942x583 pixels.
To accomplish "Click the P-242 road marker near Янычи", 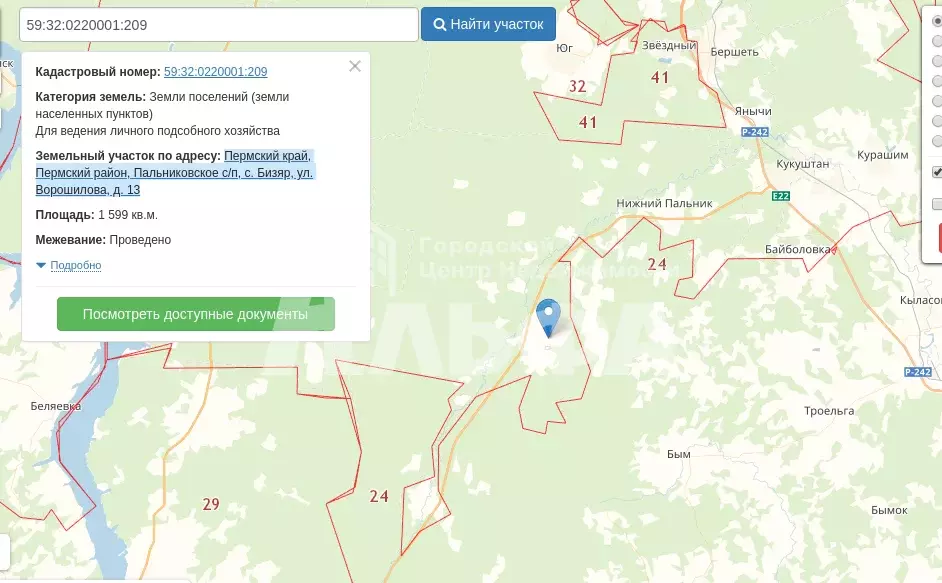I will tap(754, 132).
